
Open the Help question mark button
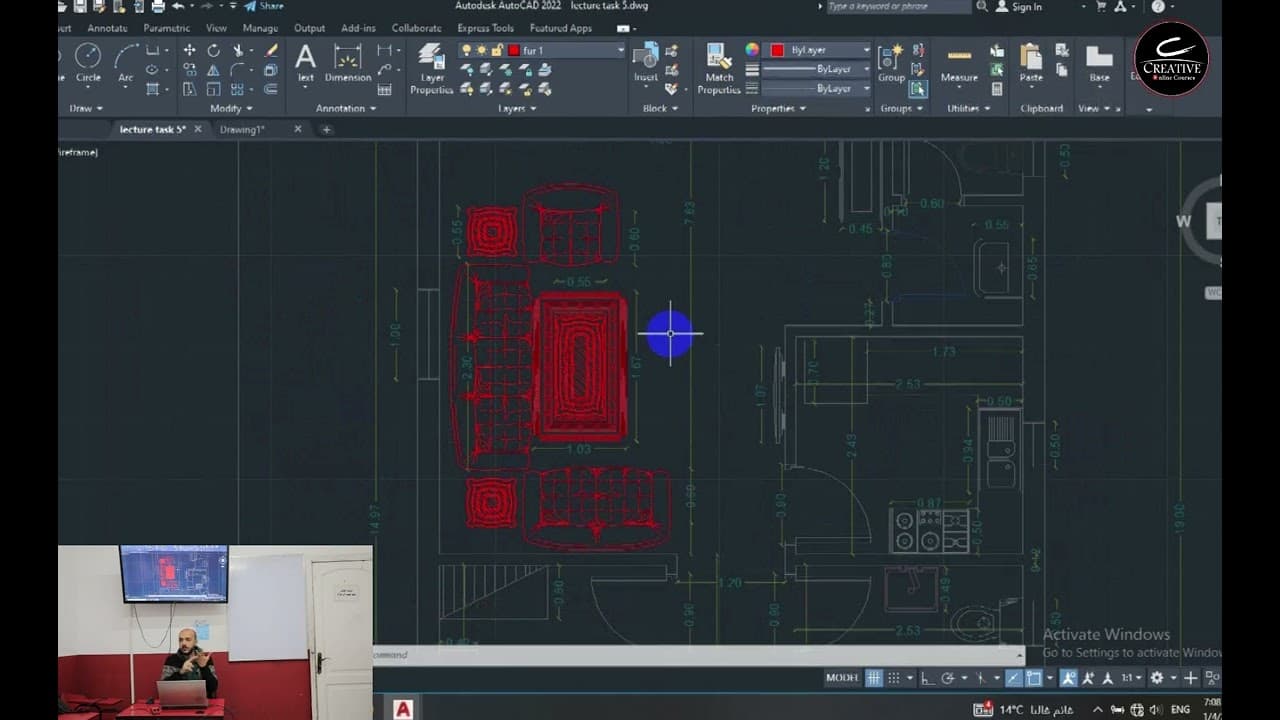(x=1158, y=6)
